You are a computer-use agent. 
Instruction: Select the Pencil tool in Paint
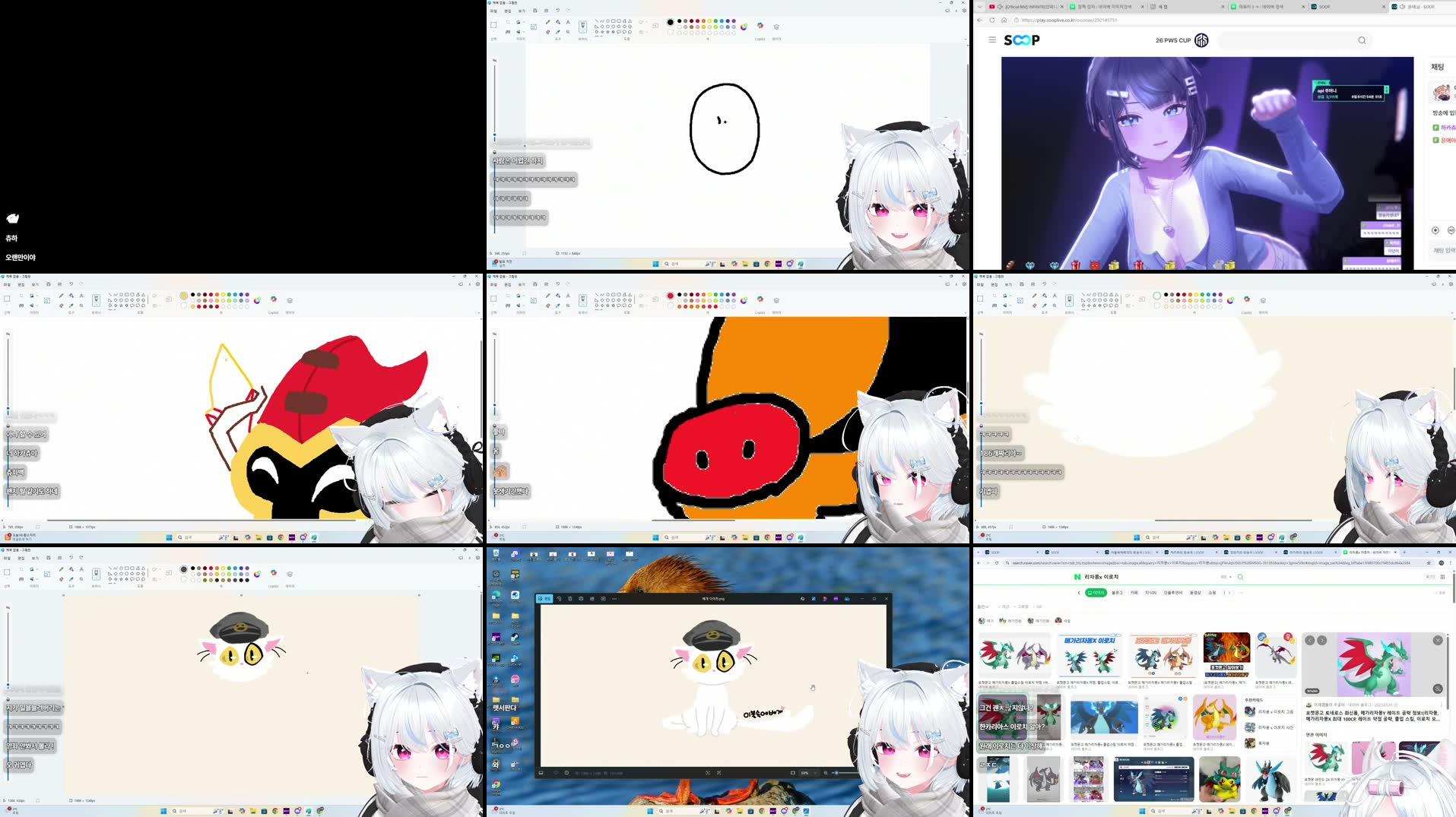547,23
